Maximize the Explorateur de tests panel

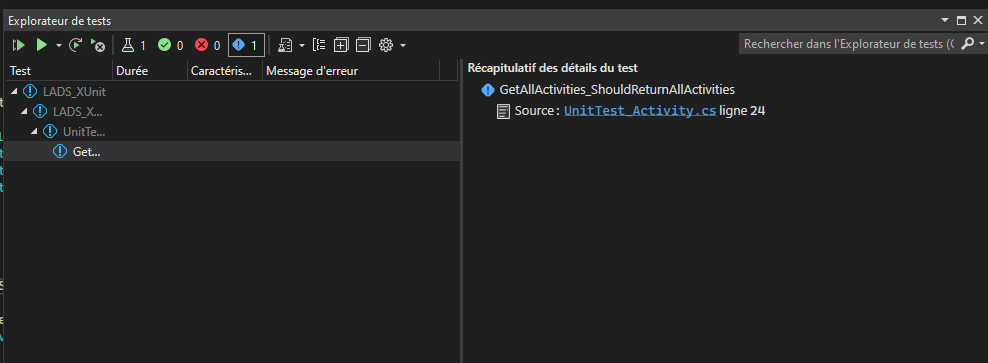tap(962, 20)
